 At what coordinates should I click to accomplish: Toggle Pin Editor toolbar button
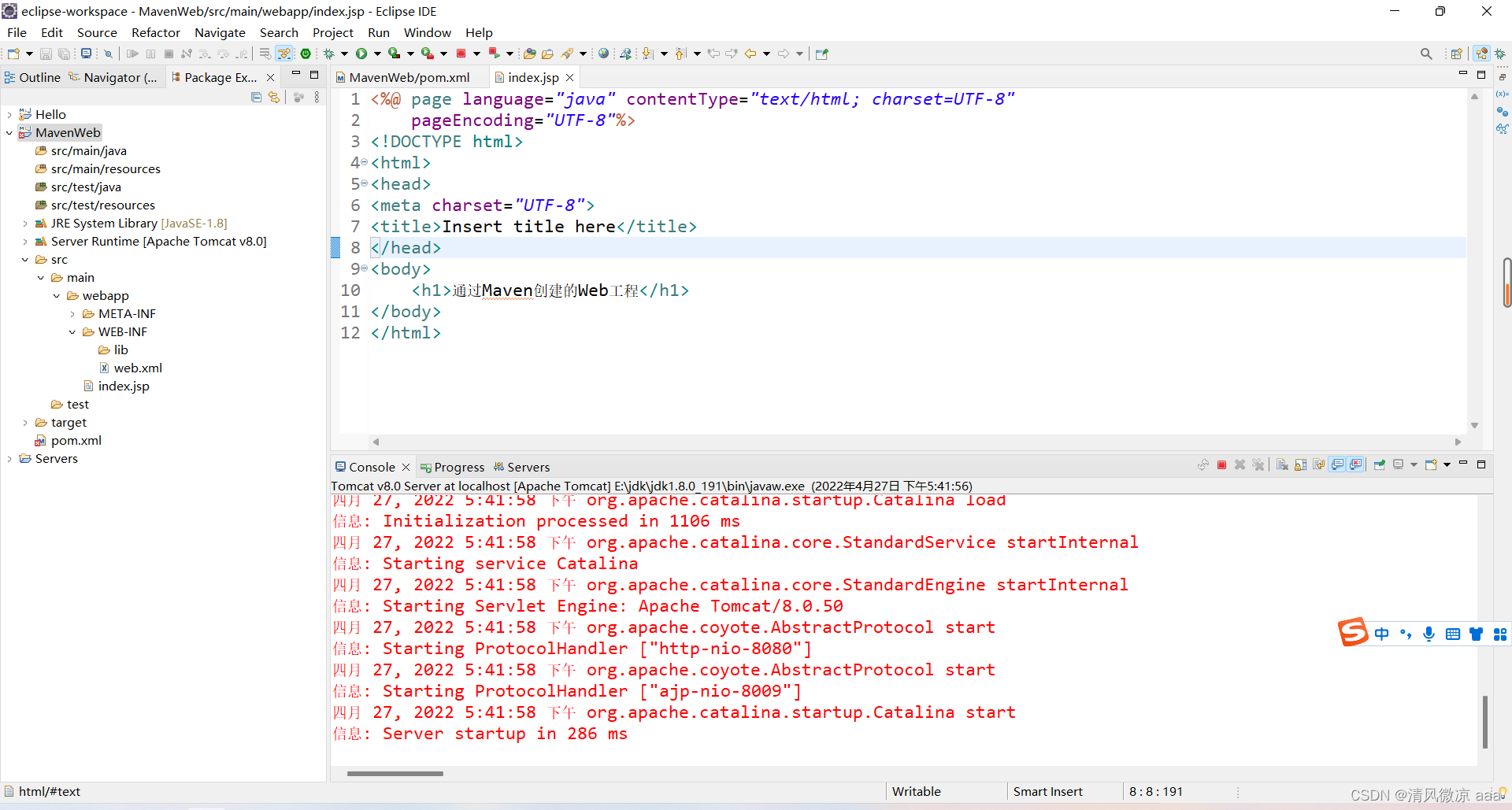822,54
